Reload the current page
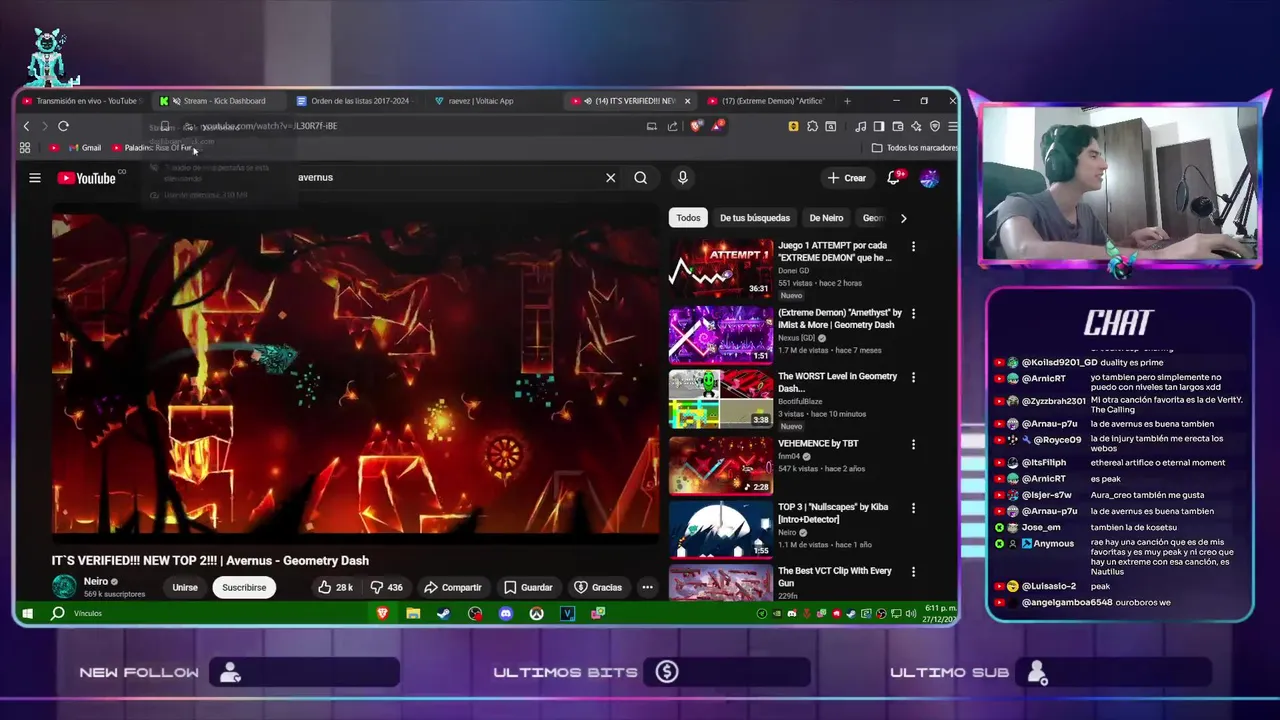1280x720 pixels. coord(63,126)
